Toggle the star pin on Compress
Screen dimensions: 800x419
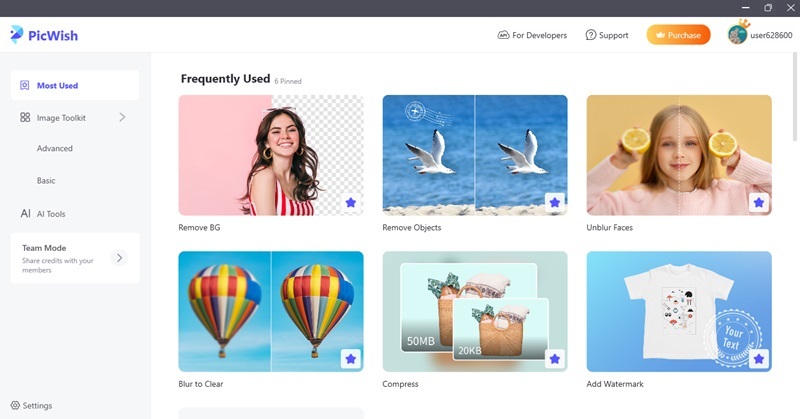pyautogui.click(x=555, y=359)
